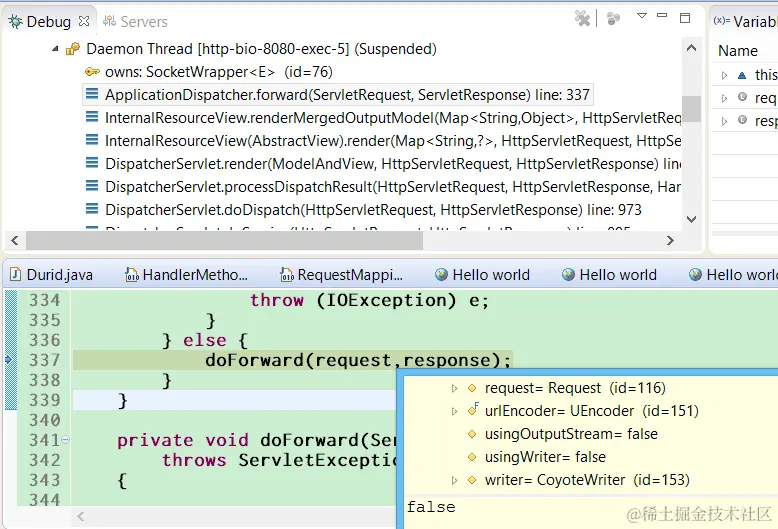
Task: Click the 'false' value detail text in popup
Action: (431, 507)
